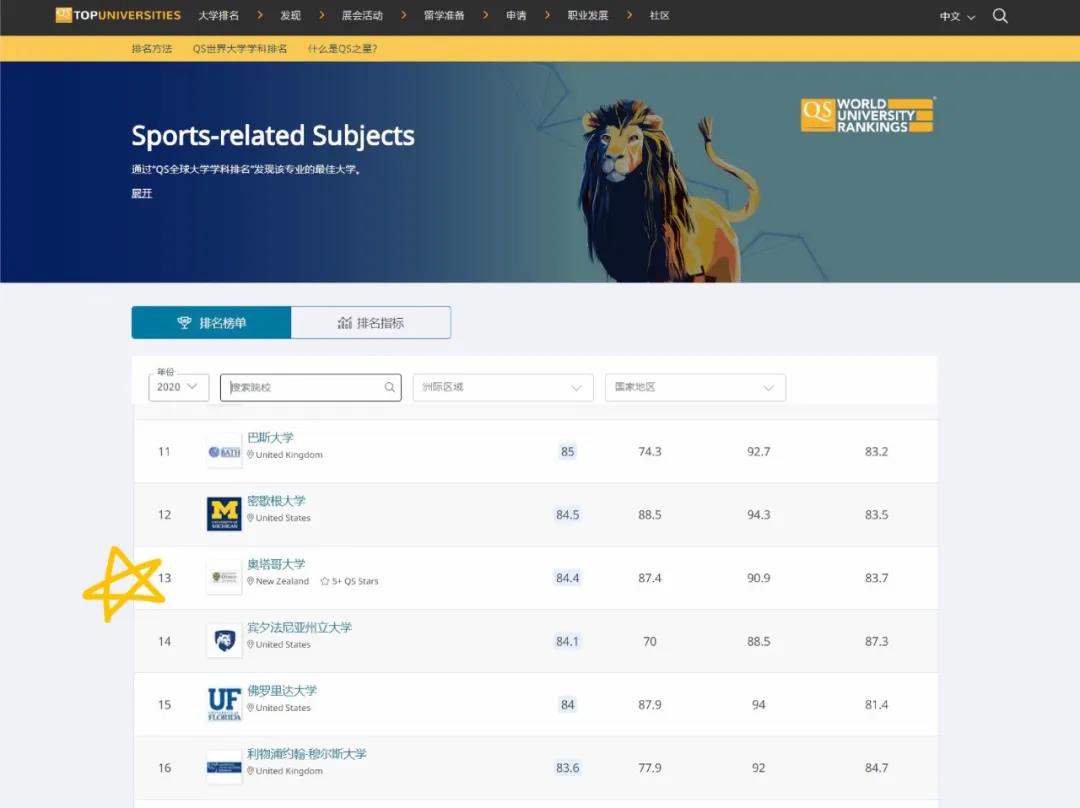Open the 什么是QS之星? link
Screen dimensions: 1080x808
pyautogui.click(x=342, y=49)
